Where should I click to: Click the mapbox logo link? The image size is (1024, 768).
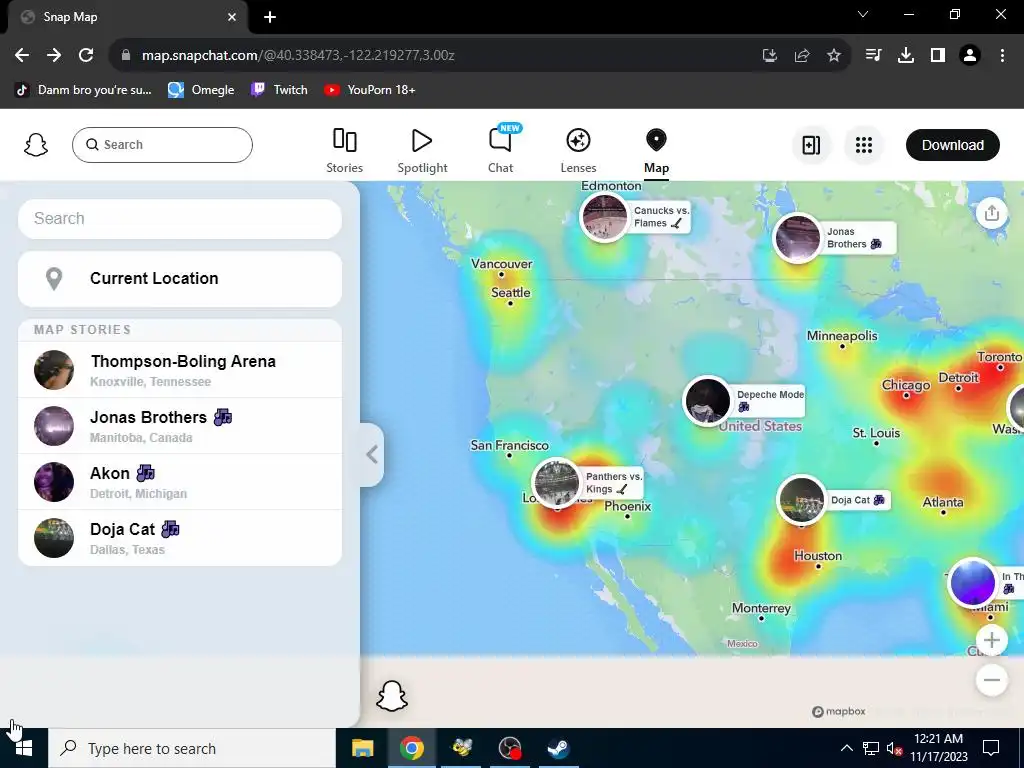click(839, 711)
